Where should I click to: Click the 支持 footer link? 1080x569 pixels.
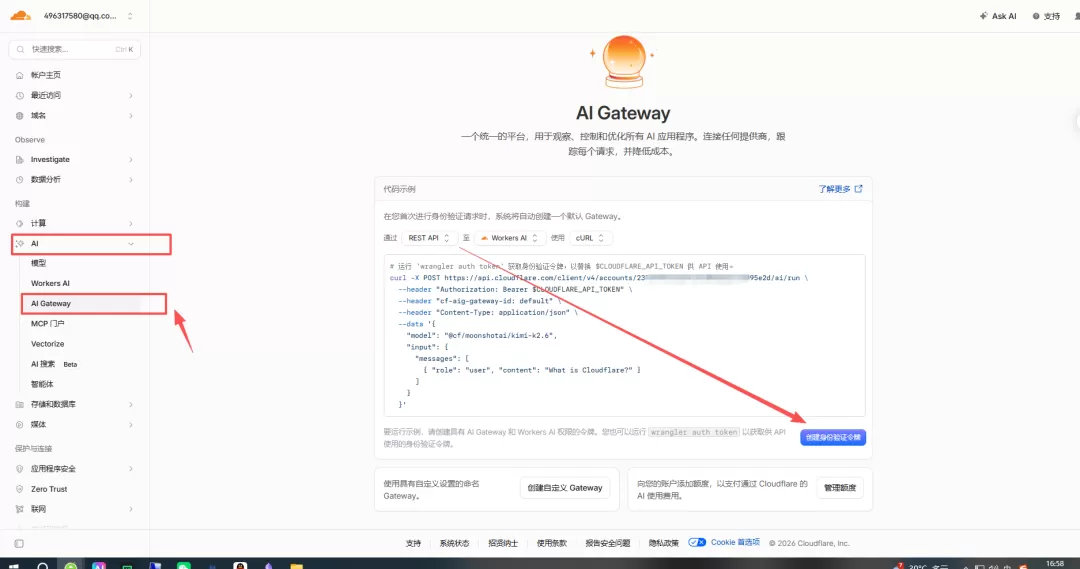413,544
